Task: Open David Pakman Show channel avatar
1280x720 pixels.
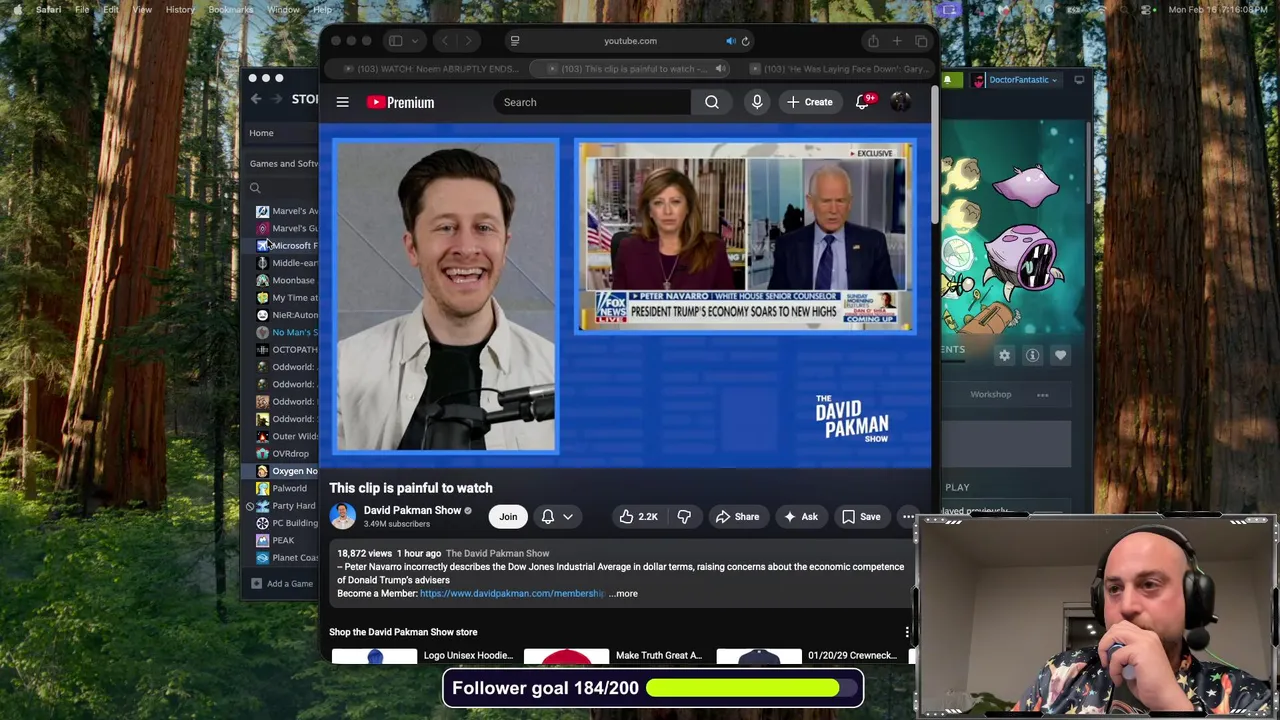Action: pyautogui.click(x=343, y=516)
